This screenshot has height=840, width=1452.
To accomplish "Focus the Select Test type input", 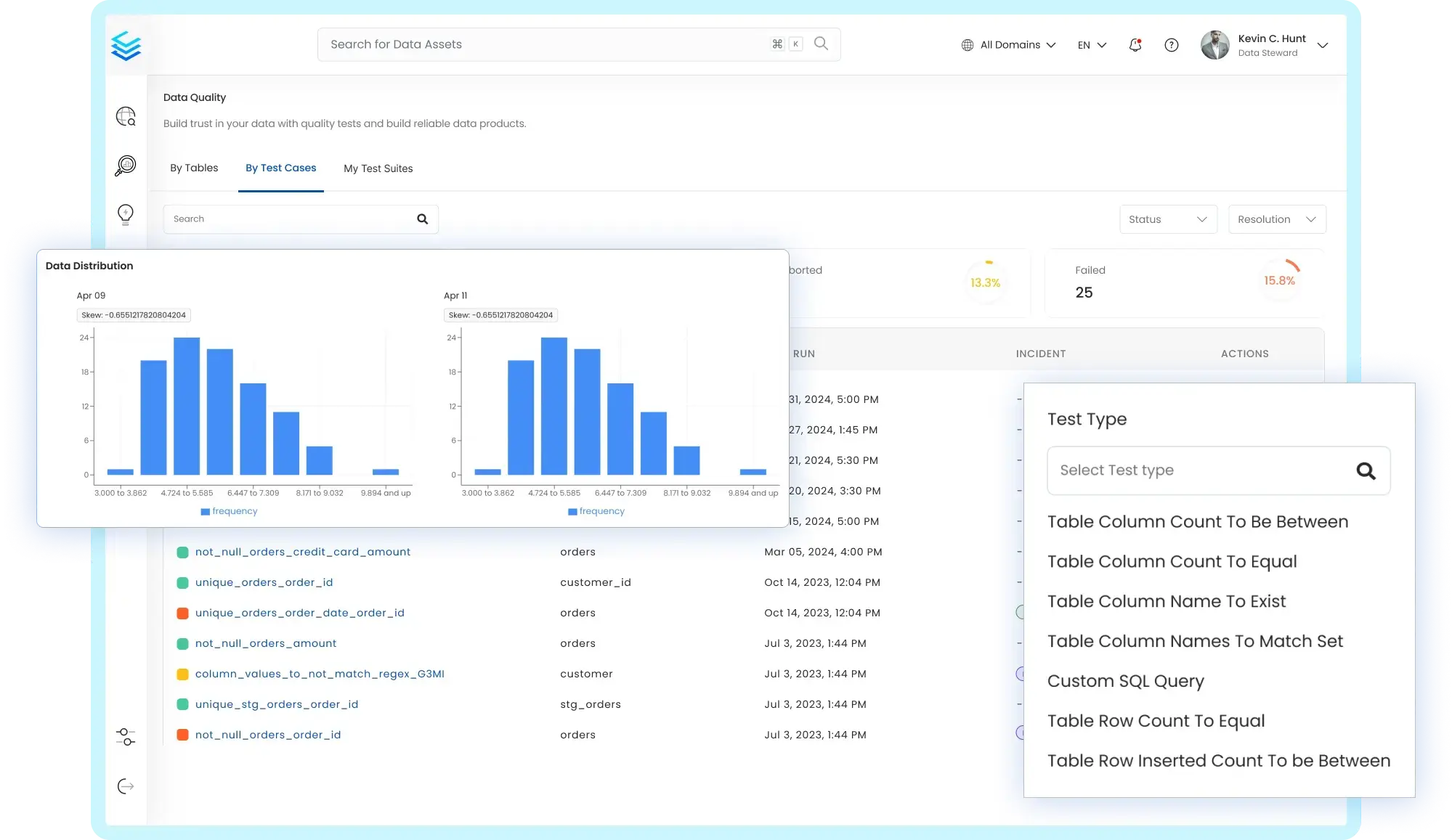I will pyautogui.click(x=1218, y=470).
